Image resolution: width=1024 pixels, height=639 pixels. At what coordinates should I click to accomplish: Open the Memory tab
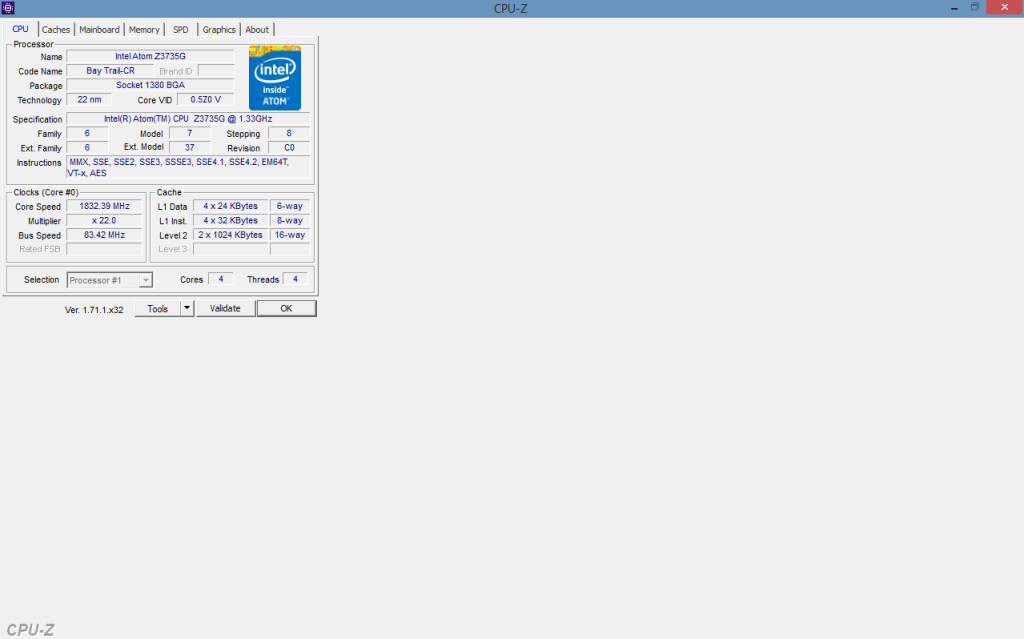click(144, 29)
